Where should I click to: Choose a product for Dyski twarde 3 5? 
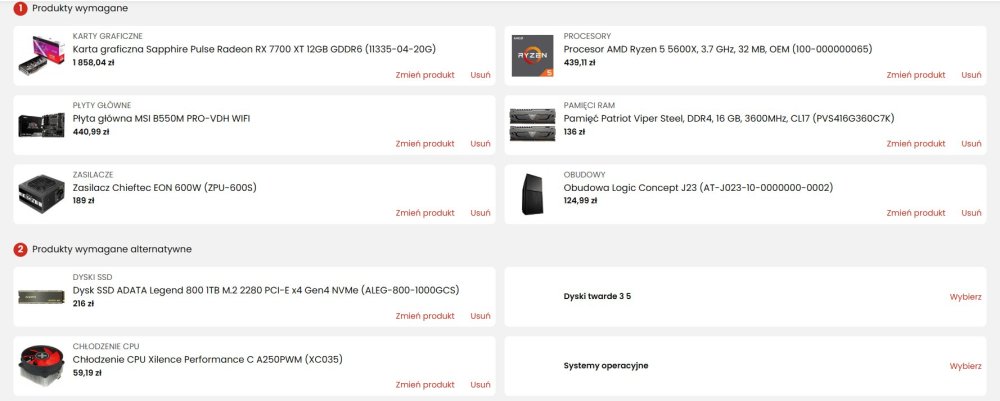(x=966, y=296)
